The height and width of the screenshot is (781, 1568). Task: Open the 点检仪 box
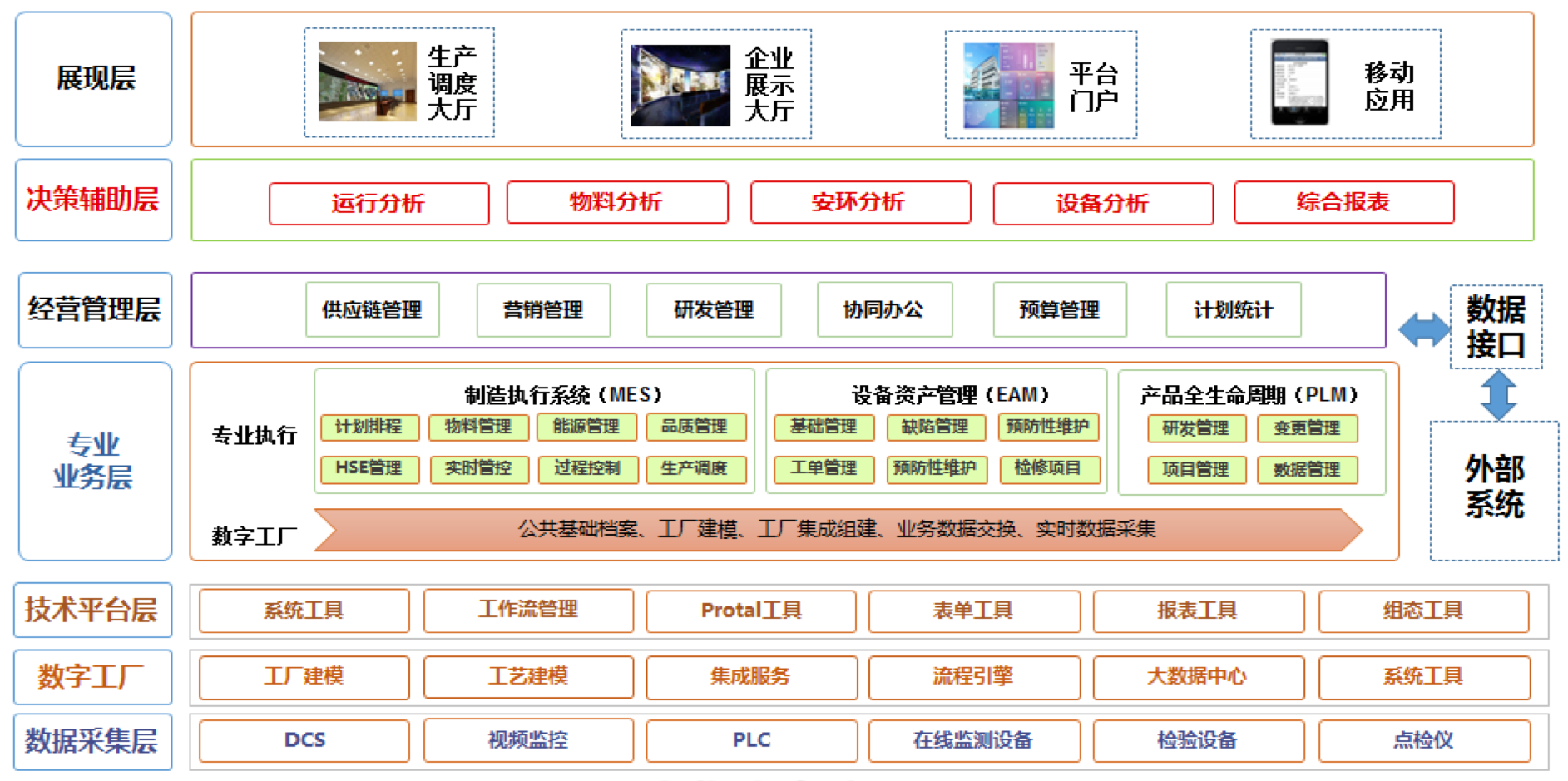1425,741
